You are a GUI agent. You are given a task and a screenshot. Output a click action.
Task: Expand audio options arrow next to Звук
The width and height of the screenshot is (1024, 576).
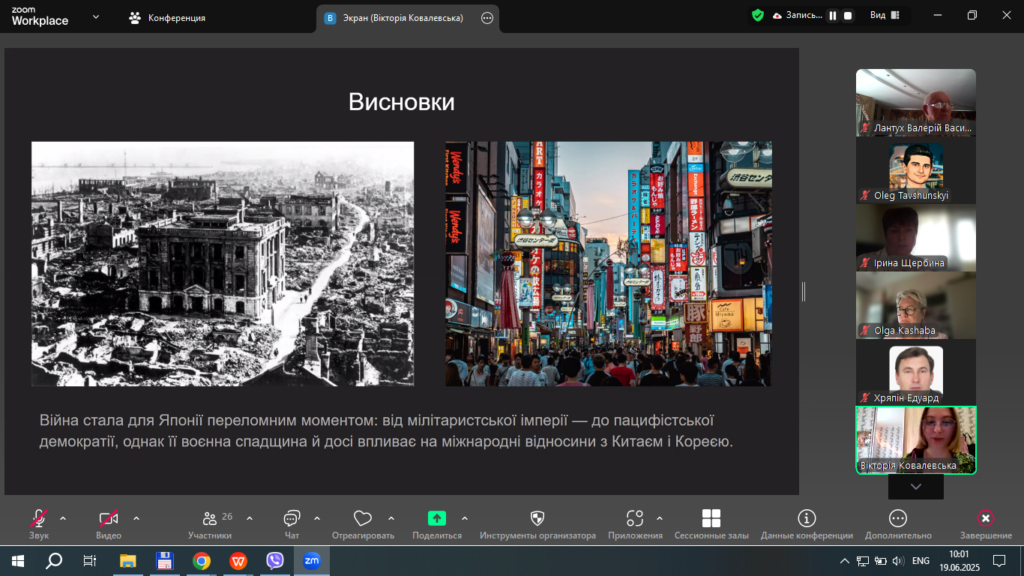(63, 518)
